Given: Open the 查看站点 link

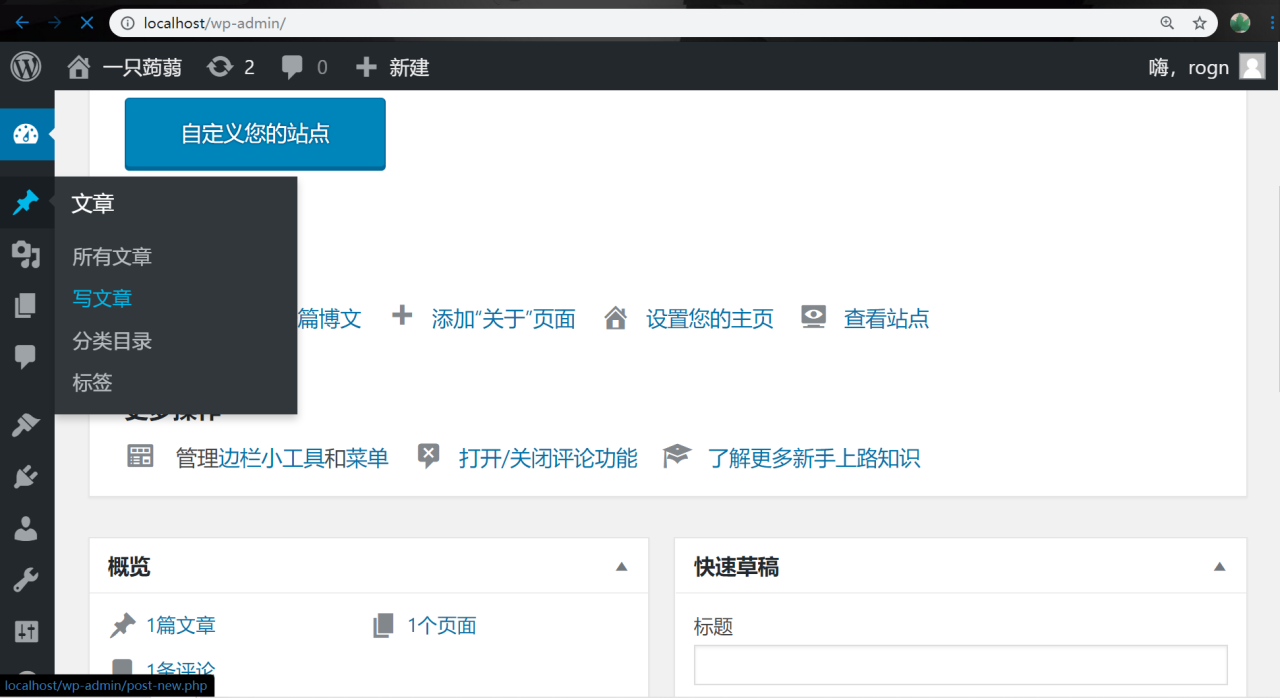Looking at the screenshot, I should pos(886,319).
